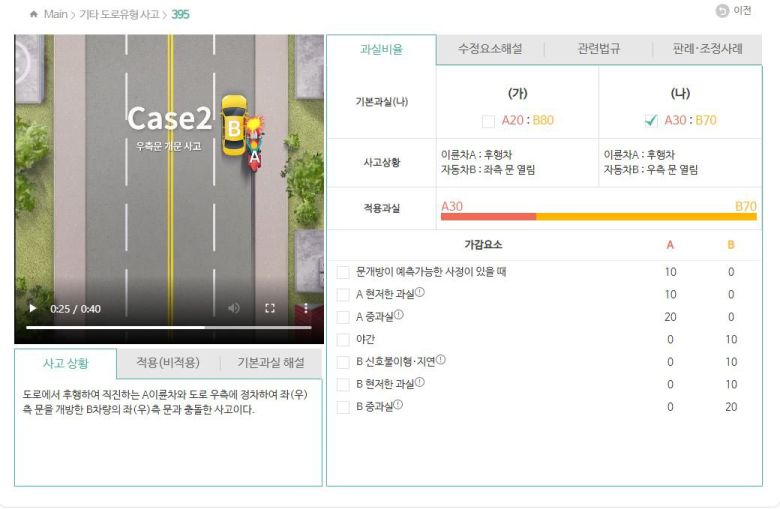Click breadcrumb item 395
This screenshot has height=509, width=780.
point(180,14)
